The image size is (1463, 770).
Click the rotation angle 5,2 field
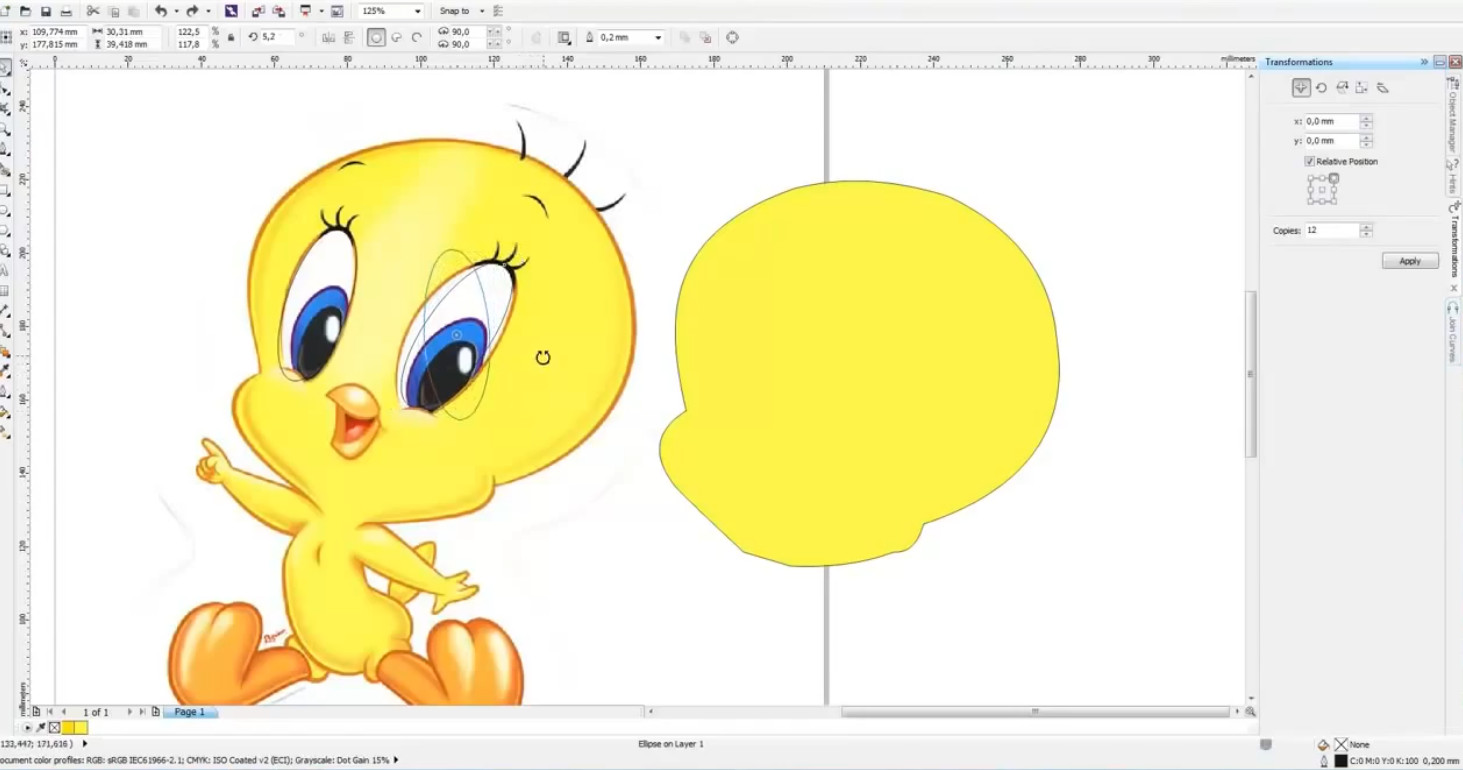coord(278,37)
